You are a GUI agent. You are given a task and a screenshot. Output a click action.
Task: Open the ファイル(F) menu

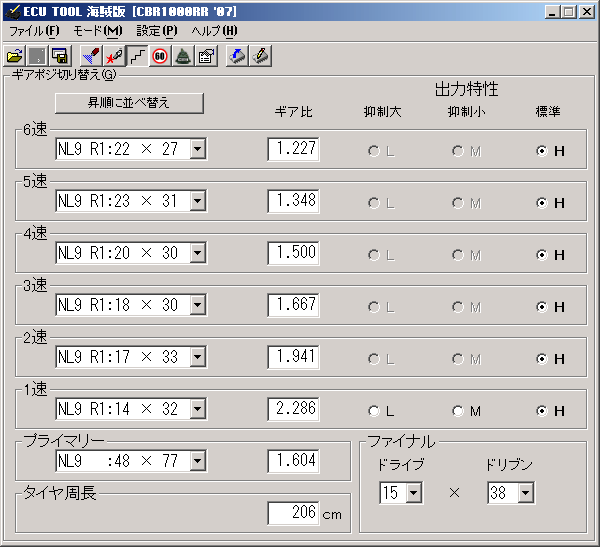34,31
